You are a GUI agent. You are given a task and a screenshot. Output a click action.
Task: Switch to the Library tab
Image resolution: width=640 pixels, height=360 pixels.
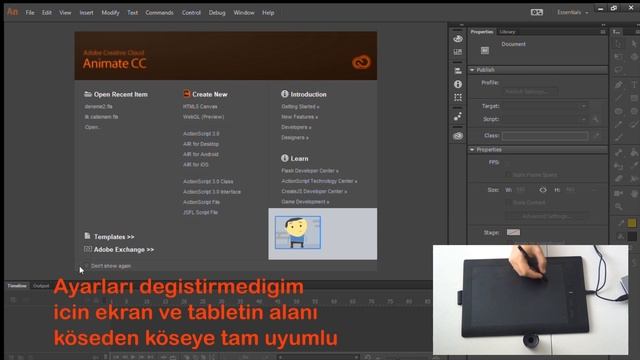pos(507,32)
